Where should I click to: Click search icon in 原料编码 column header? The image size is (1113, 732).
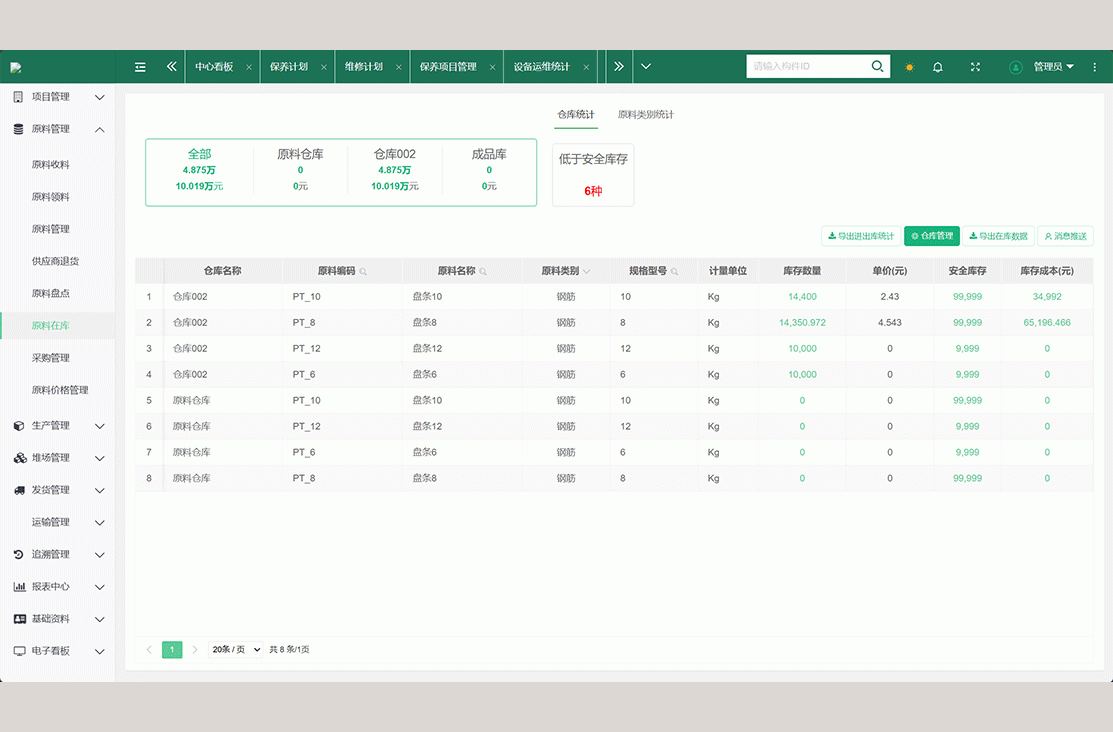coord(363,271)
